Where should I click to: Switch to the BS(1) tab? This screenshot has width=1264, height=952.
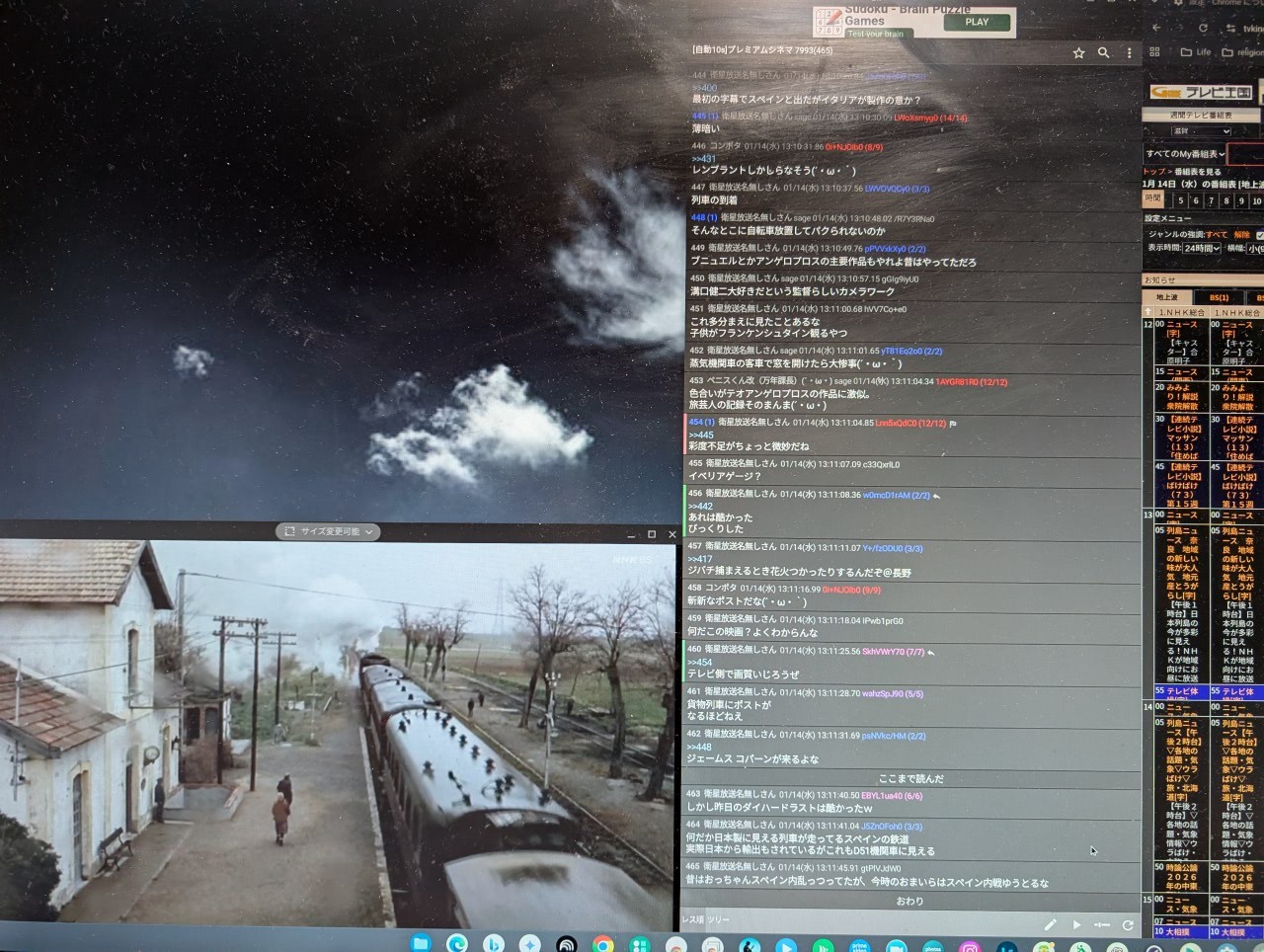pos(1219,297)
